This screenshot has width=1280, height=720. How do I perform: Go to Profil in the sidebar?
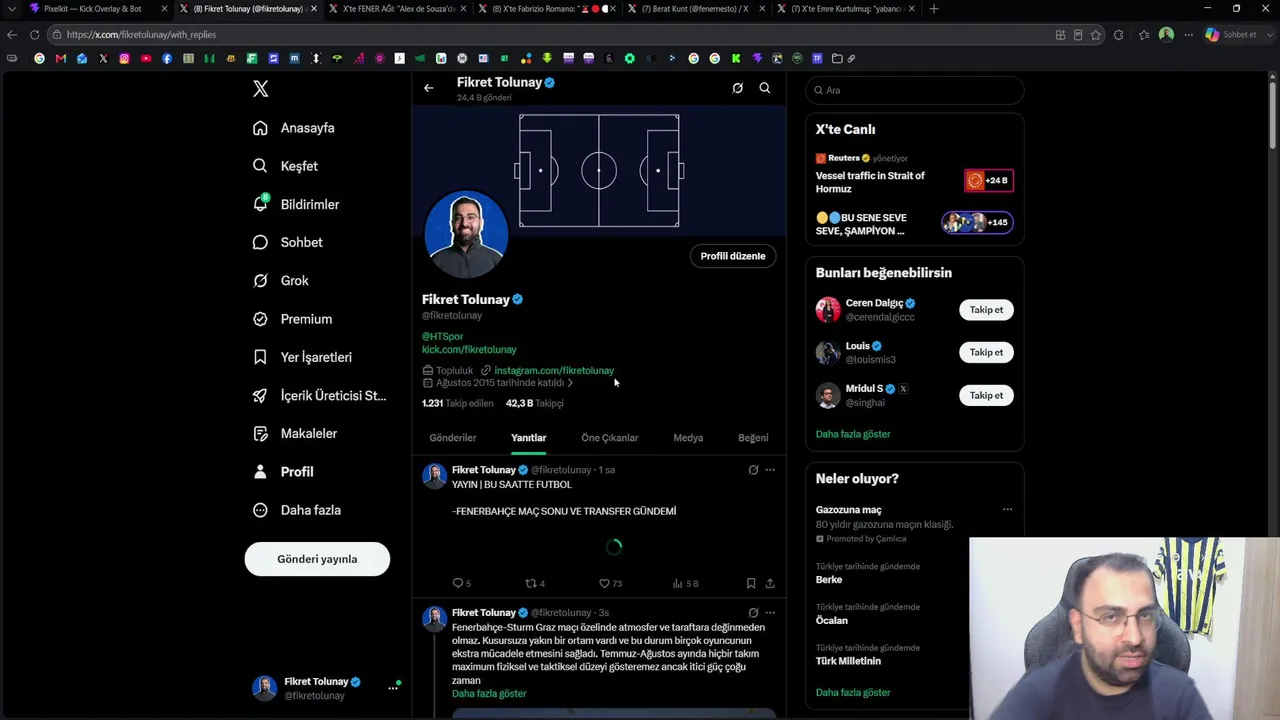pos(283,472)
